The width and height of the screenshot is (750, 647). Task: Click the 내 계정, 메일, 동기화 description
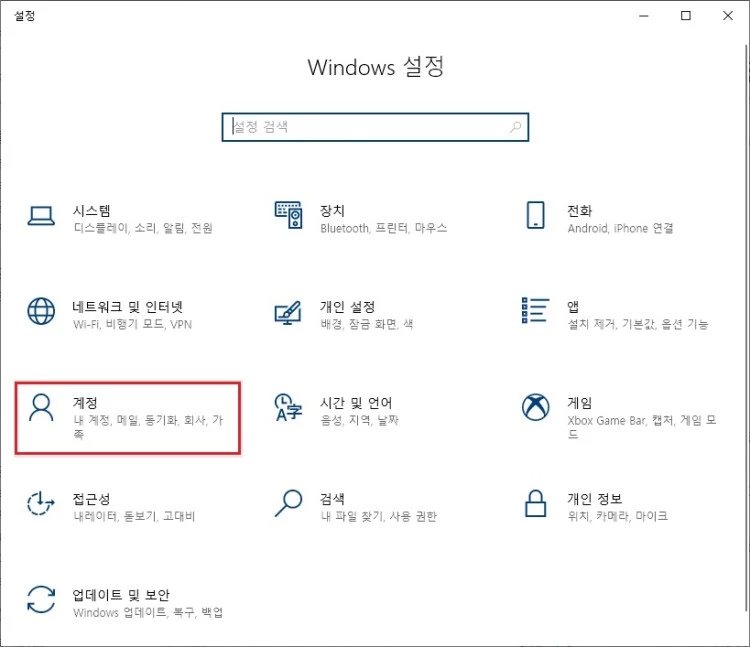coord(148,427)
